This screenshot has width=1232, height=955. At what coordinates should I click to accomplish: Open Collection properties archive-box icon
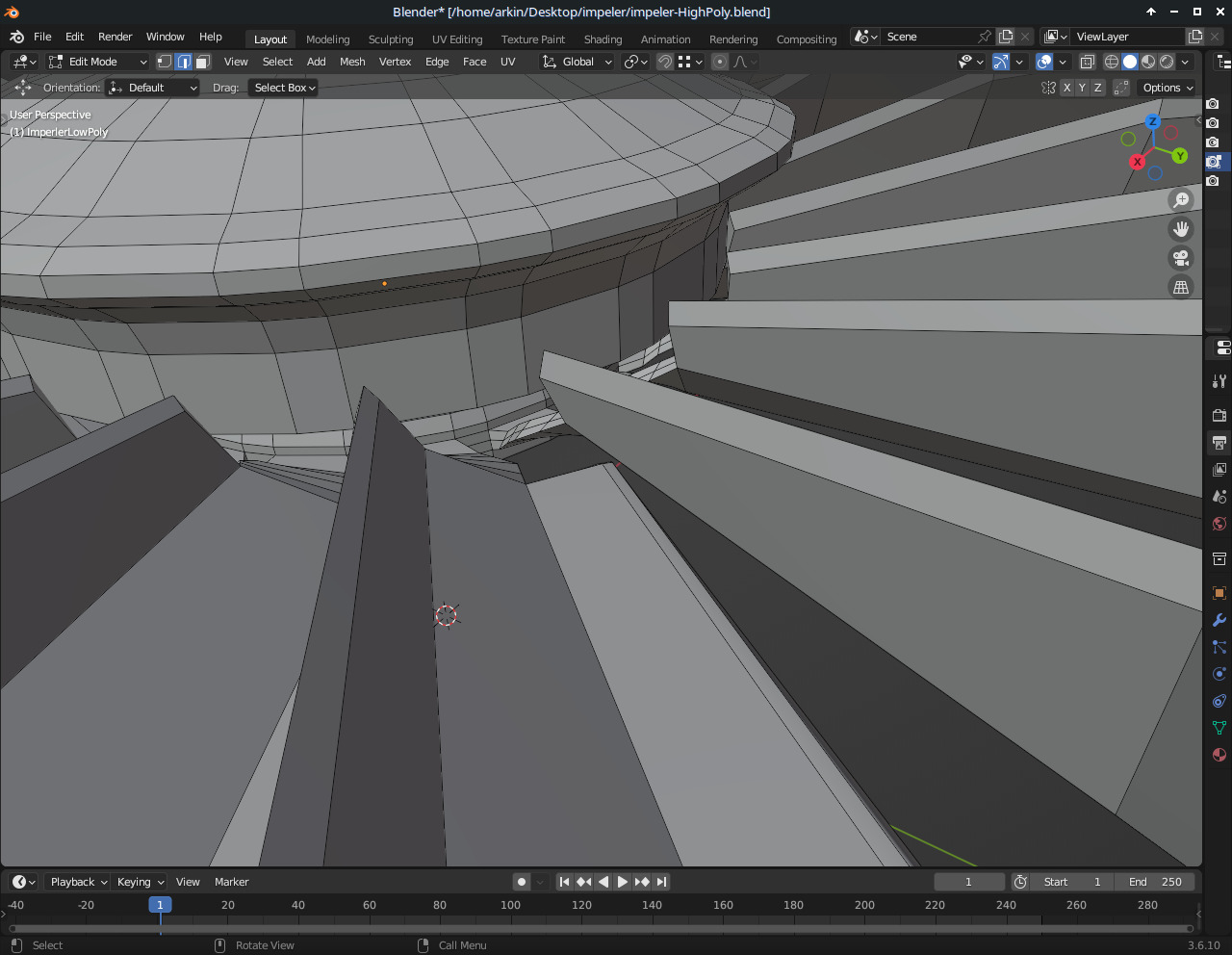point(1219,558)
